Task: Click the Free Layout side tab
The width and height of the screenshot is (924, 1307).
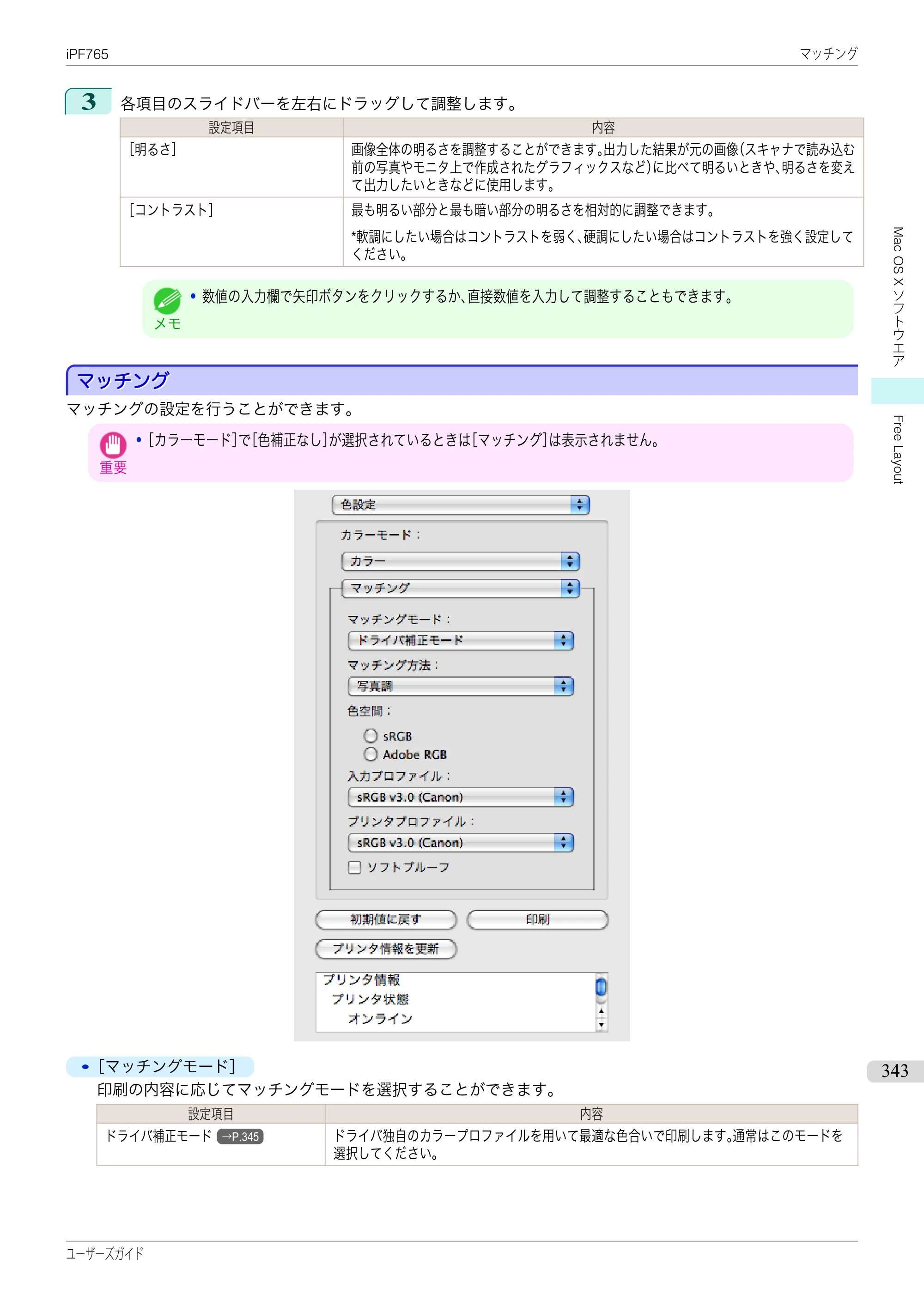Action: coord(898,450)
